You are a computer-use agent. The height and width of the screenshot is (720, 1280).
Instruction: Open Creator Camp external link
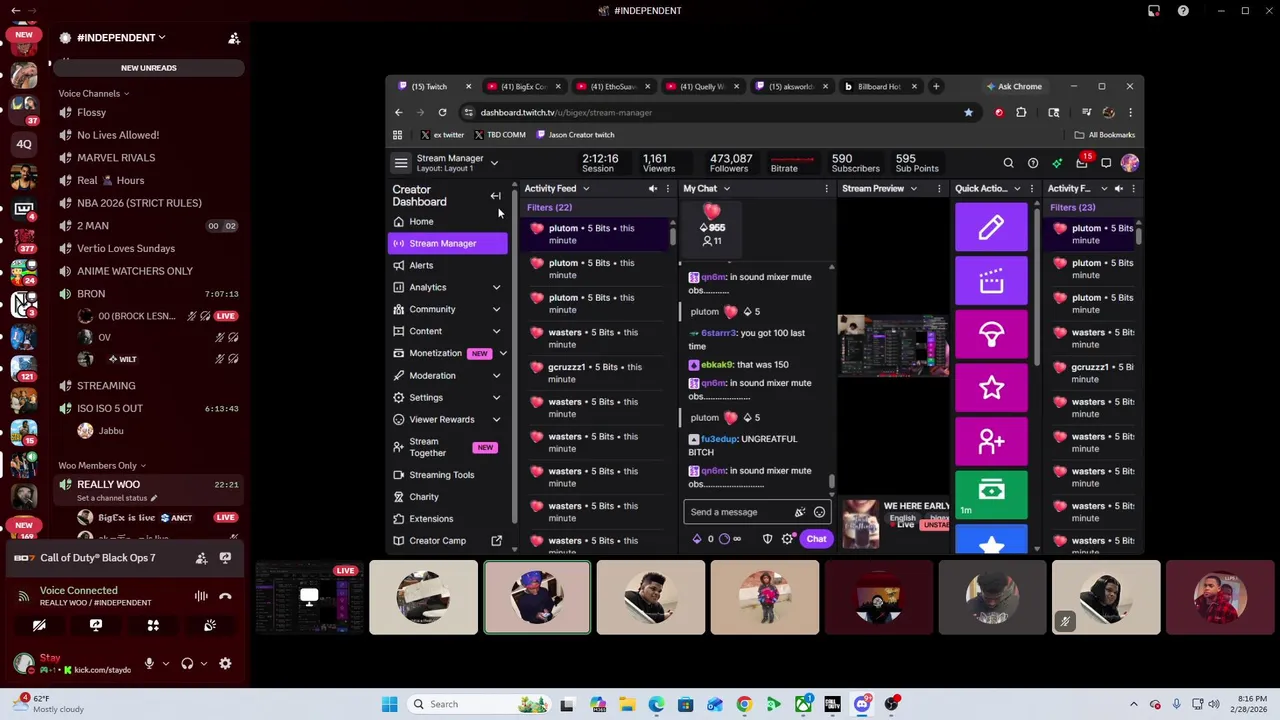(447, 540)
